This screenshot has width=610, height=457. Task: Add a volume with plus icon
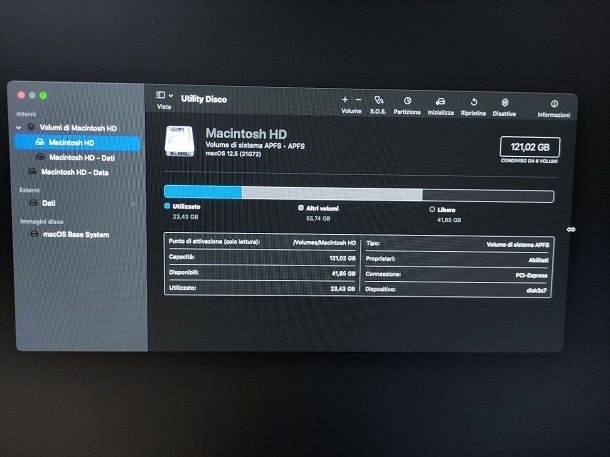click(x=345, y=100)
